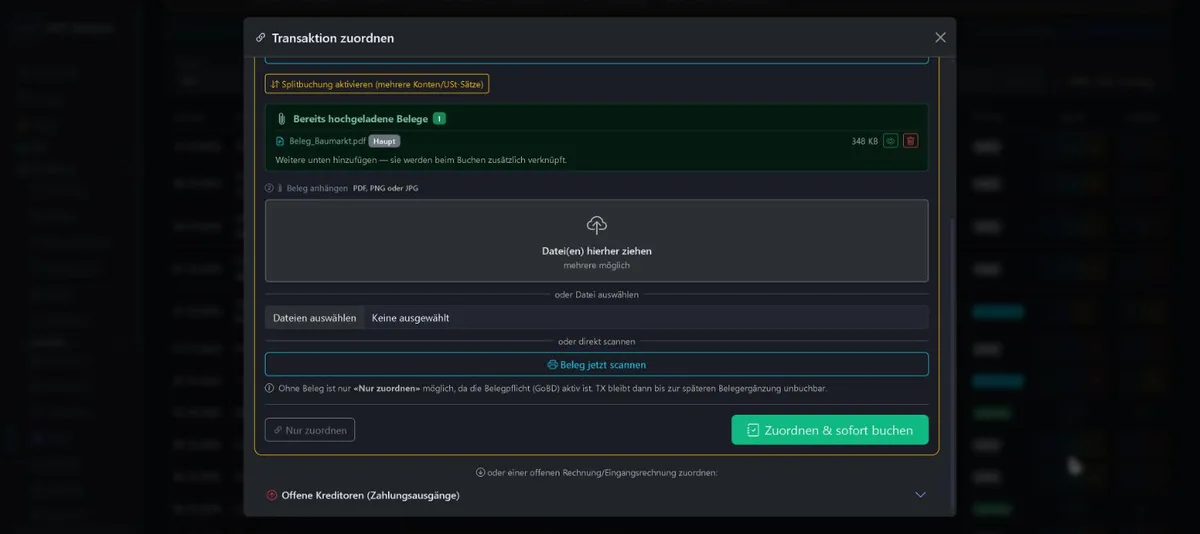Viewport: 1200px width, 534px height.
Task: Preview Beleg_Baumarkt.pdf with eye icon
Action: click(x=890, y=141)
